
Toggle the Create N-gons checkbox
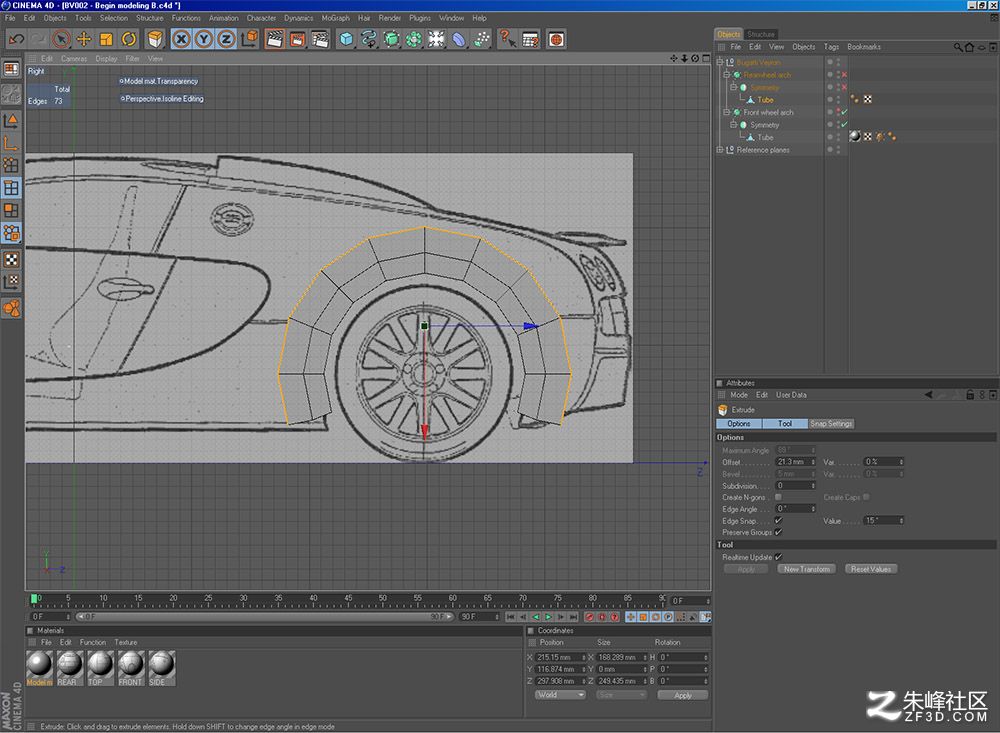pyautogui.click(x=778, y=497)
